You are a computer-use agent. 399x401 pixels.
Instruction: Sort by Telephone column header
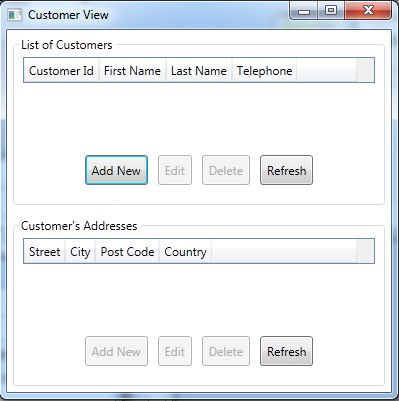pyautogui.click(x=264, y=70)
